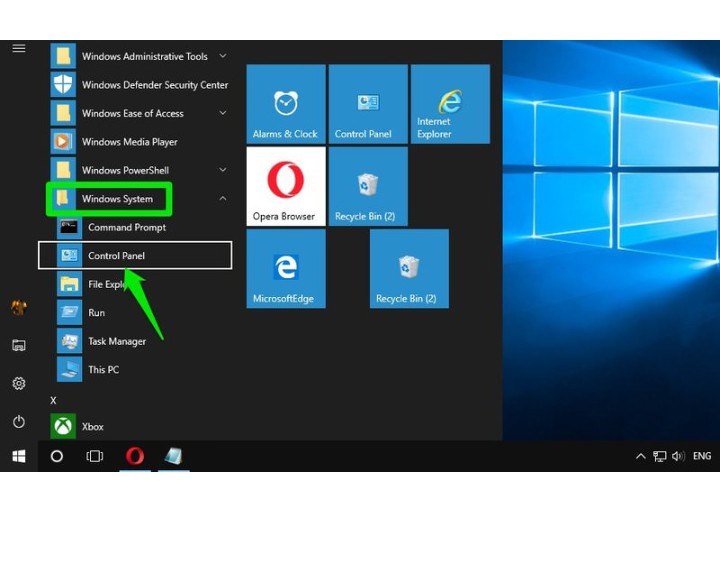The width and height of the screenshot is (720, 564).
Task: Open Task View on taskbar
Action: 95,456
